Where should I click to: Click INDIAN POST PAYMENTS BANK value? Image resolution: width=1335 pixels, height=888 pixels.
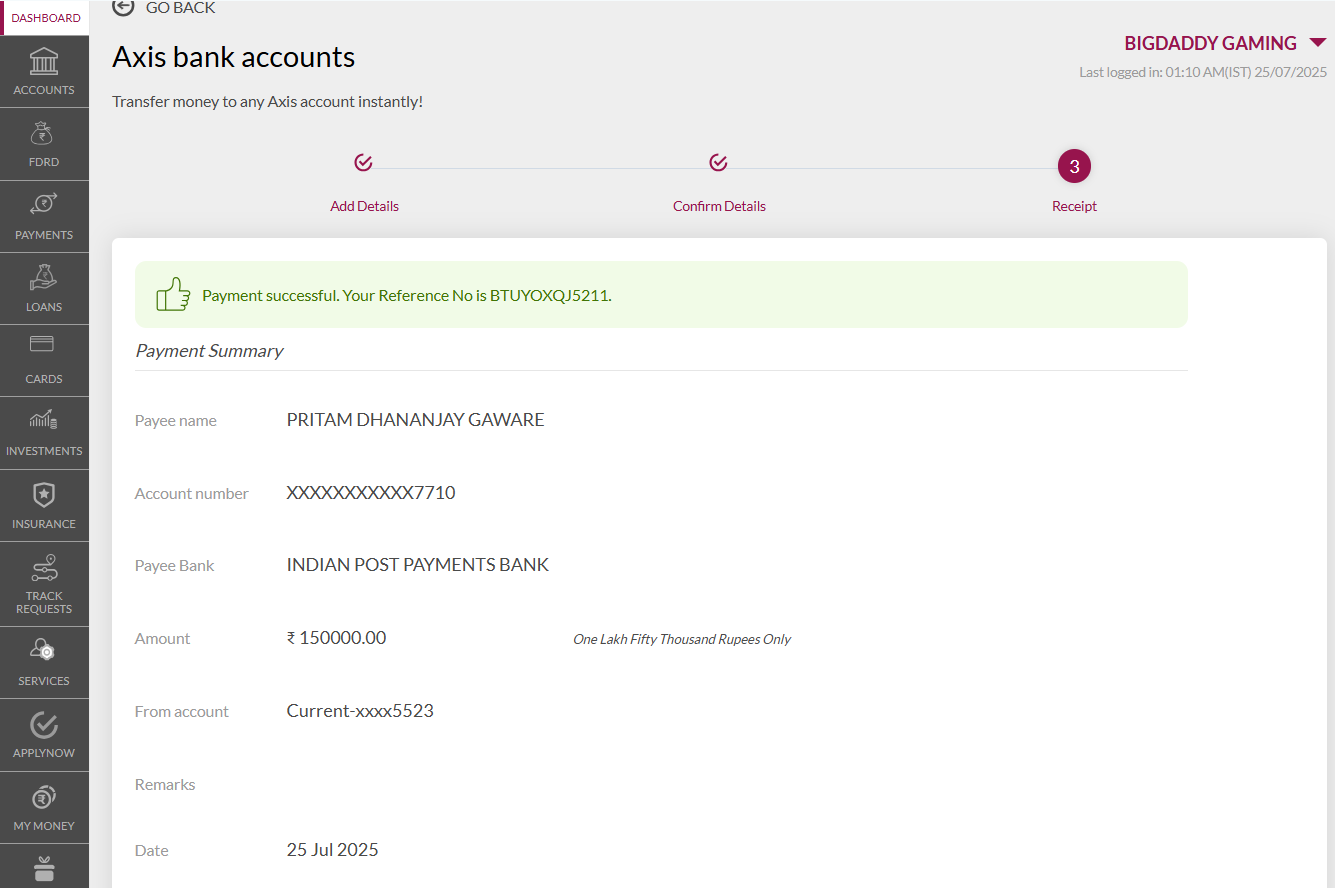(x=418, y=565)
